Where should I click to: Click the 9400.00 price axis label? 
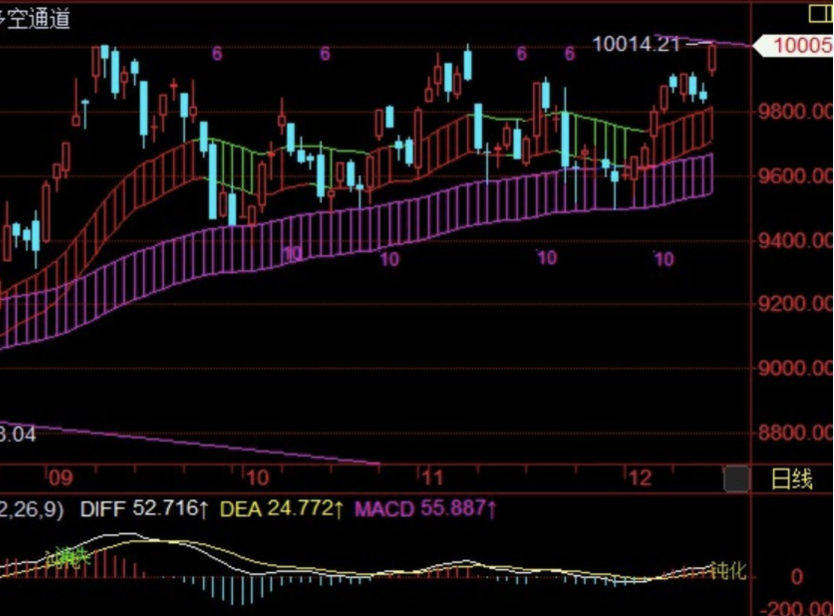tap(796, 241)
